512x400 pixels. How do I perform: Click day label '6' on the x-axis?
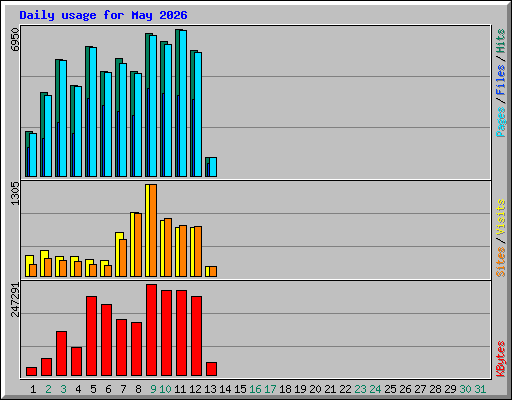[108, 389]
